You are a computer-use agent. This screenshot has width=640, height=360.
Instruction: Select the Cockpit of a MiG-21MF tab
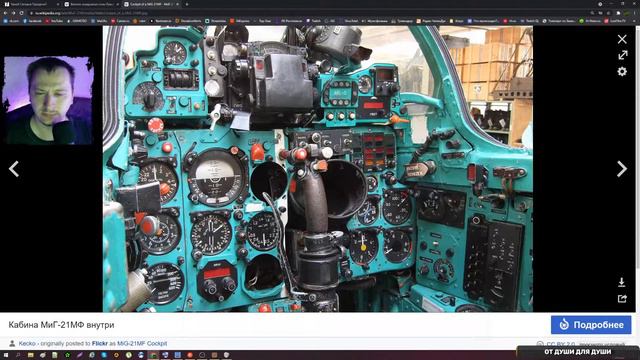151,4
